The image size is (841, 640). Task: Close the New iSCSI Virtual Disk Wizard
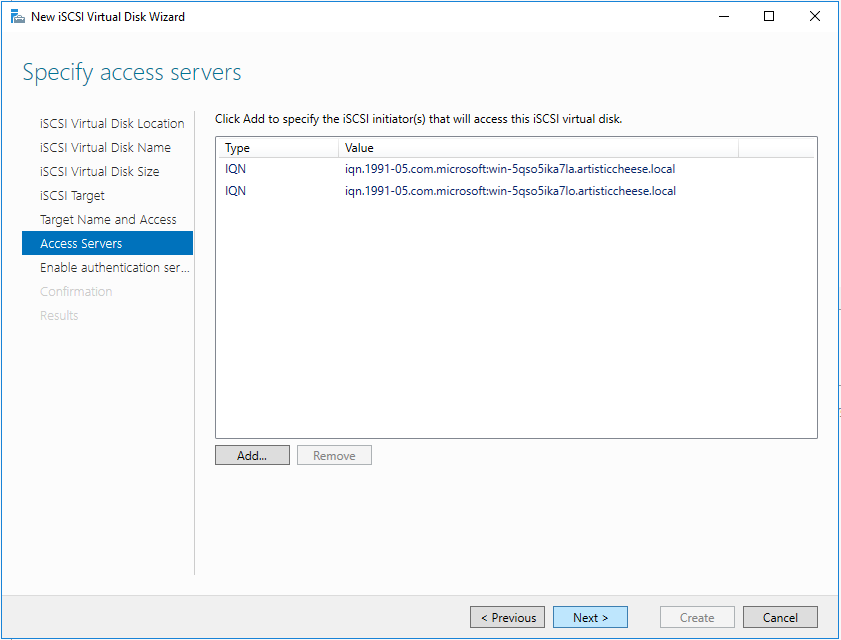point(814,16)
